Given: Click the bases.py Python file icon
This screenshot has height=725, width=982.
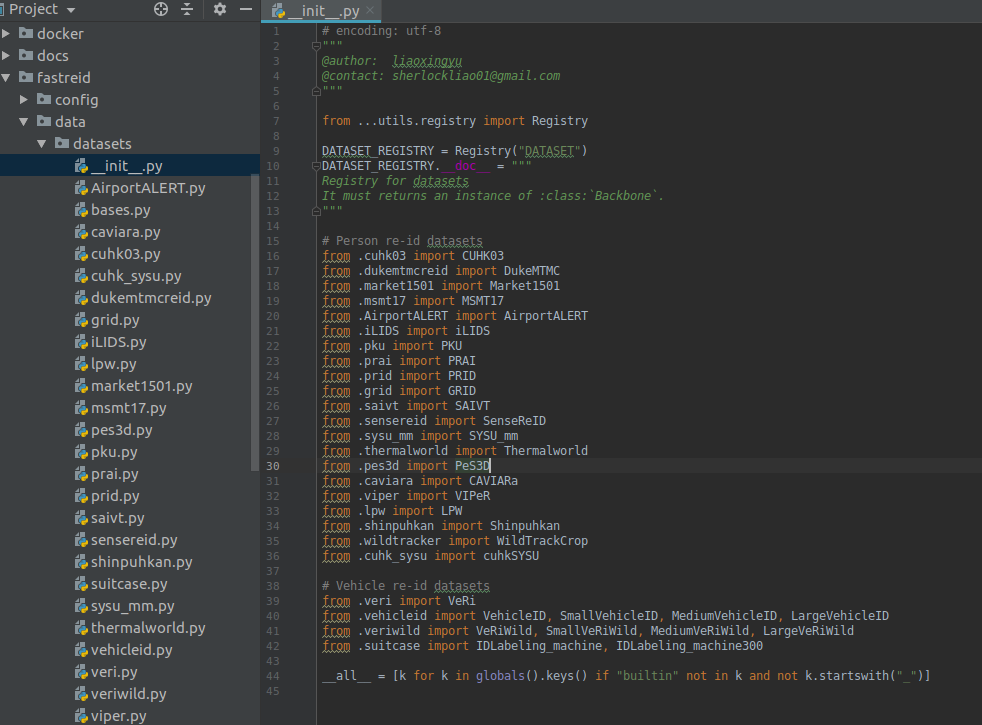Looking at the screenshot, I should coord(81,210).
